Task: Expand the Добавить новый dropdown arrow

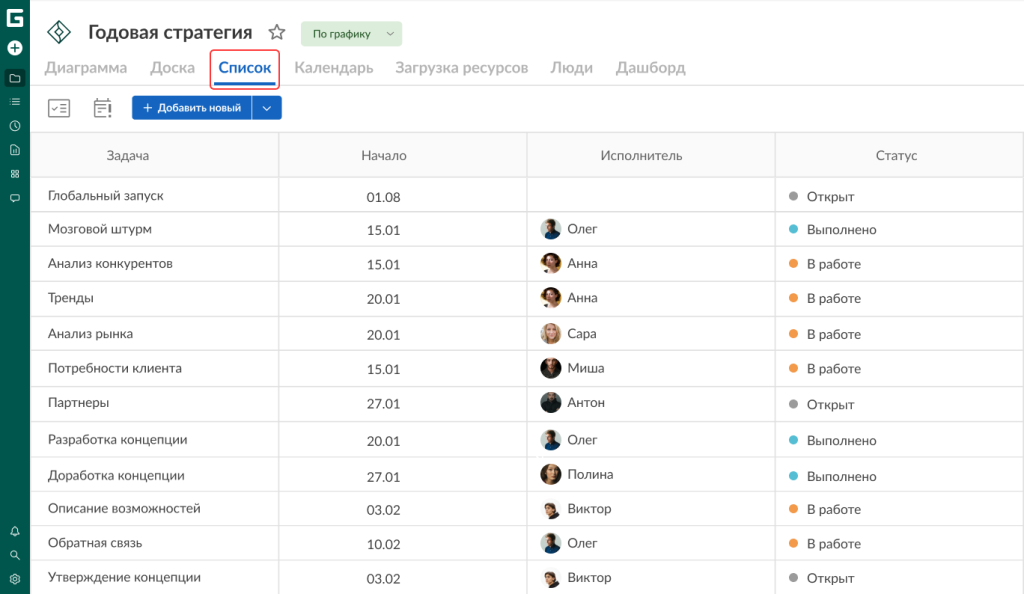Action: tap(266, 108)
